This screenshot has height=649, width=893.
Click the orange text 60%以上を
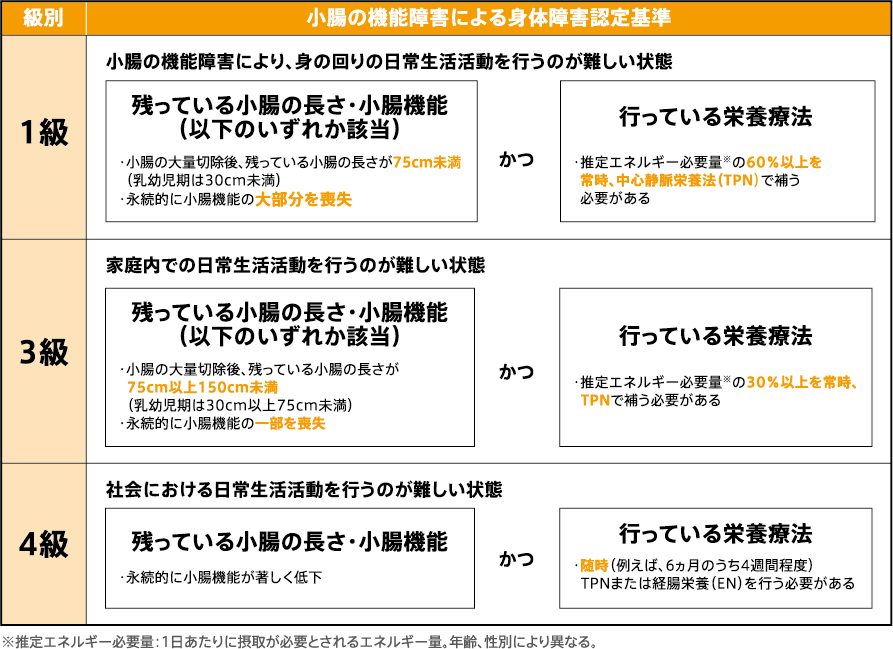[784, 162]
